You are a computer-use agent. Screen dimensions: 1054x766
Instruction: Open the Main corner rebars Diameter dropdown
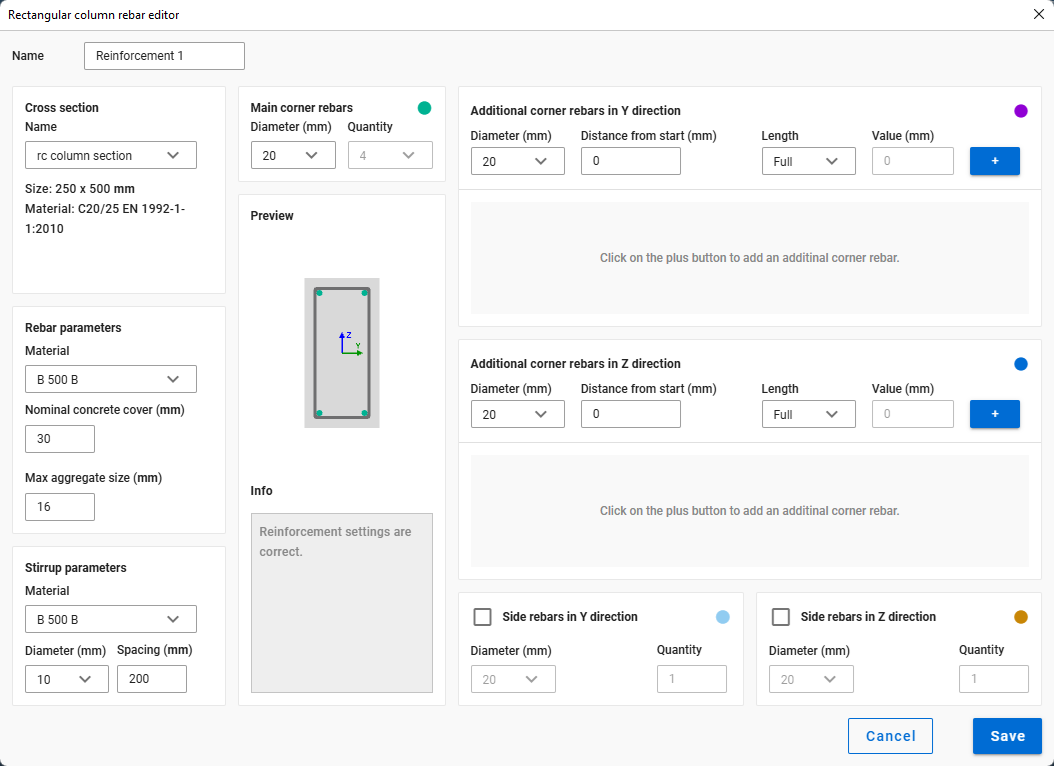point(292,155)
